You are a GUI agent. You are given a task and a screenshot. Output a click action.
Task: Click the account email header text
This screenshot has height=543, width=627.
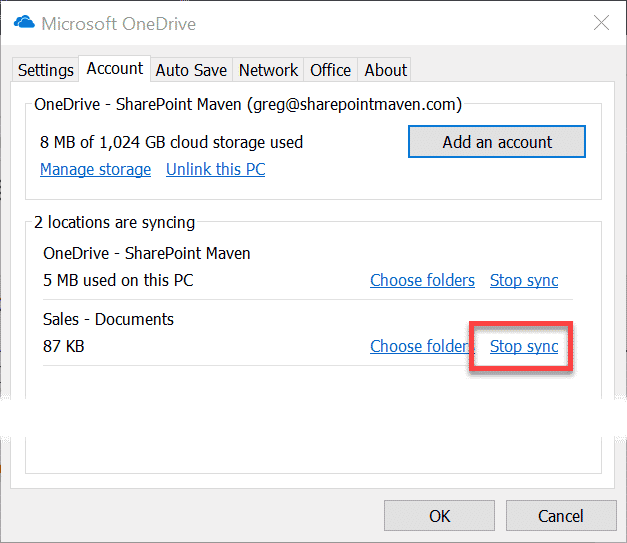pyautogui.click(x=248, y=104)
